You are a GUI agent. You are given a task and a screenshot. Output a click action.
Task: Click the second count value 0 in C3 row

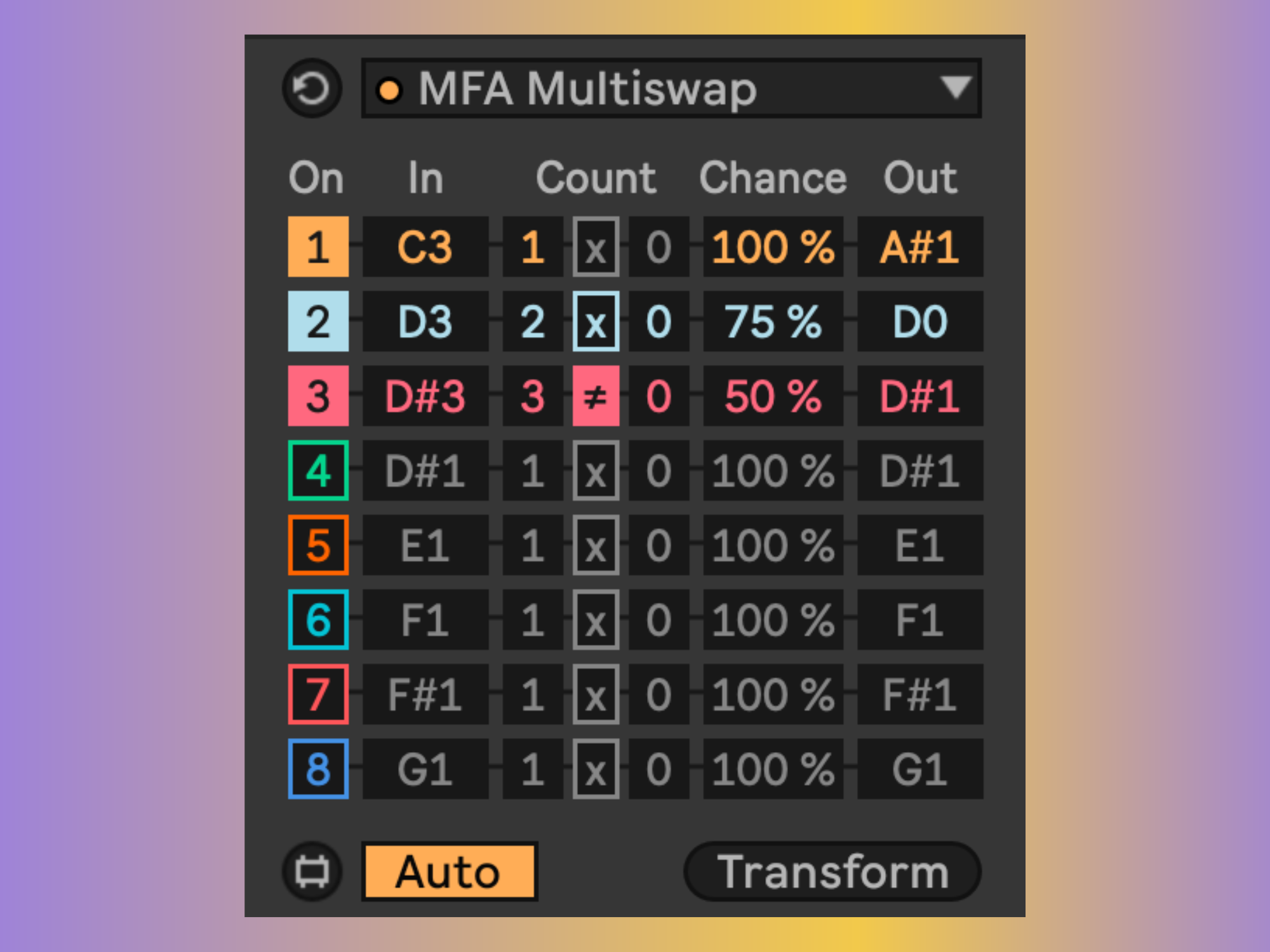click(658, 247)
